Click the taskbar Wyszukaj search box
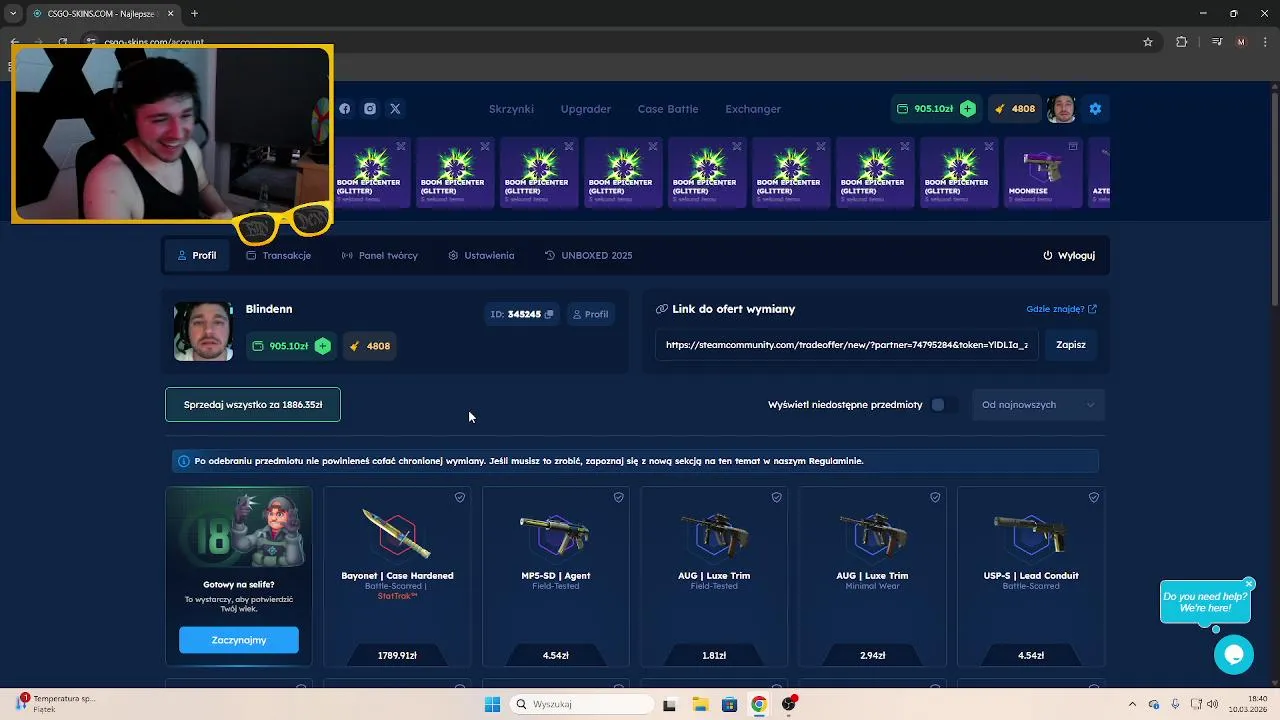Screen dimensions: 1280x720 [x=581, y=704]
